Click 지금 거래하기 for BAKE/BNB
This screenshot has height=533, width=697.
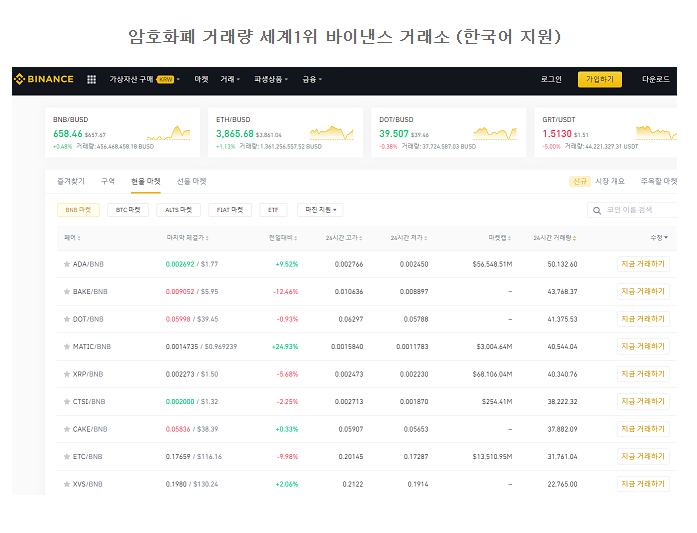(643, 292)
